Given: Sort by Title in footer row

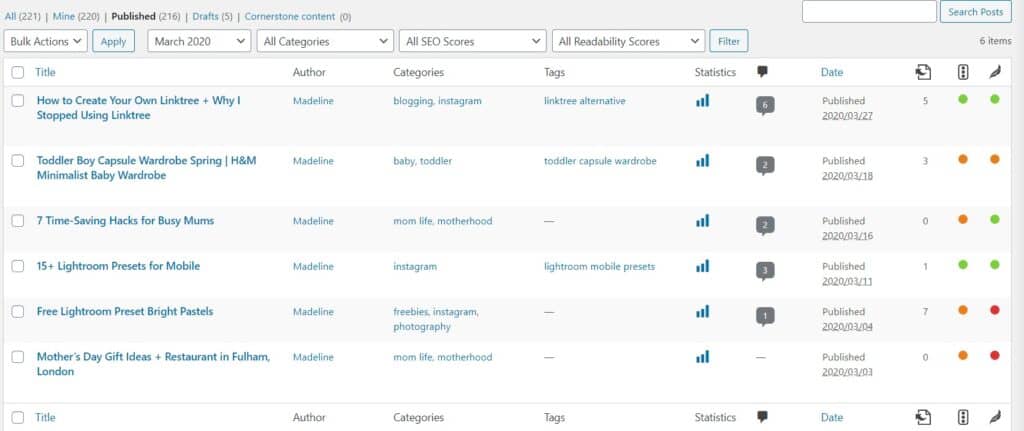Looking at the screenshot, I should pyautogui.click(x=45, y=417).
